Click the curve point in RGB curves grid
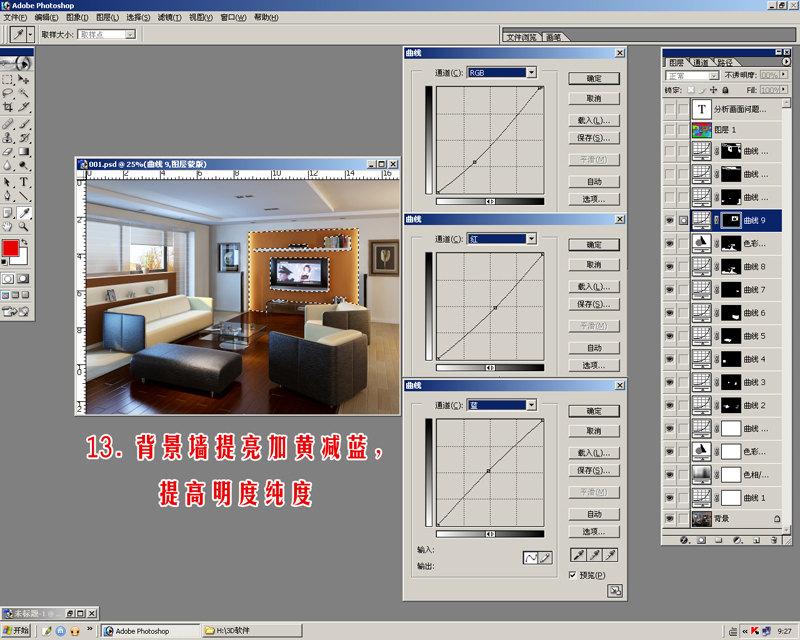Image resolution: width=800 pixels, height=640 pixels. click(474, 162)
